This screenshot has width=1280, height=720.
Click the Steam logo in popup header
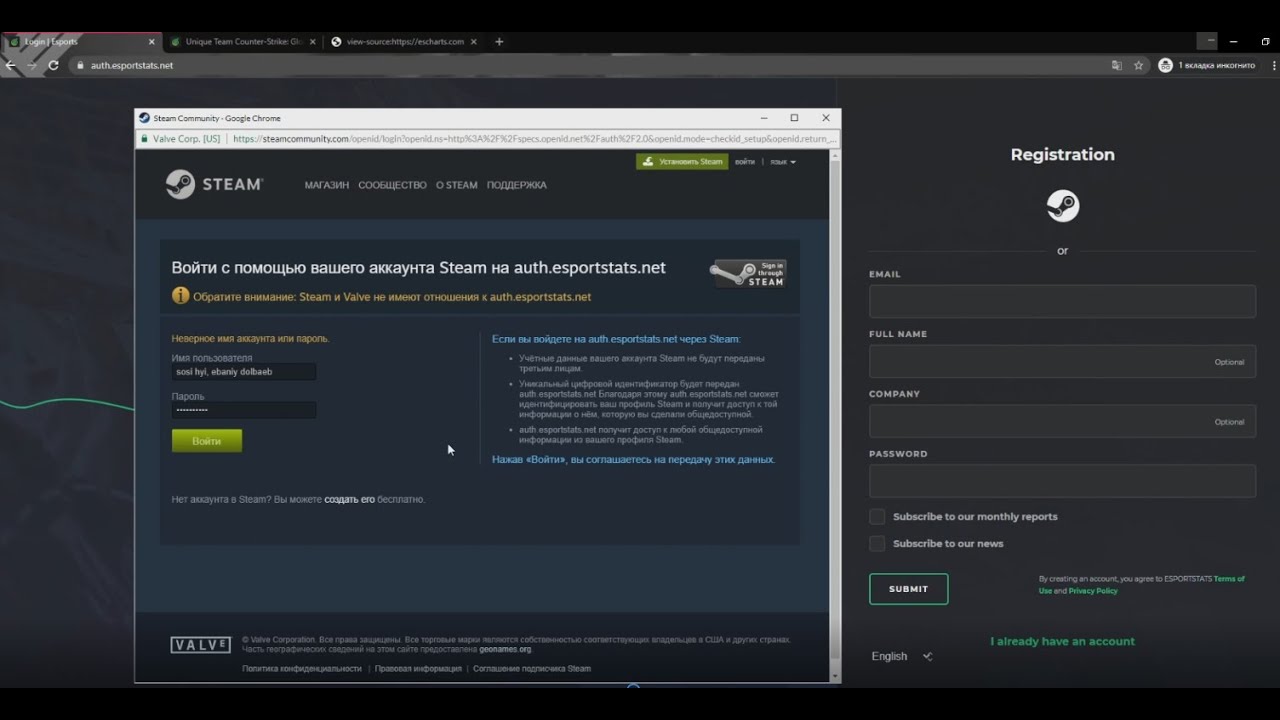pyautogui.click(x=214, y=184)
